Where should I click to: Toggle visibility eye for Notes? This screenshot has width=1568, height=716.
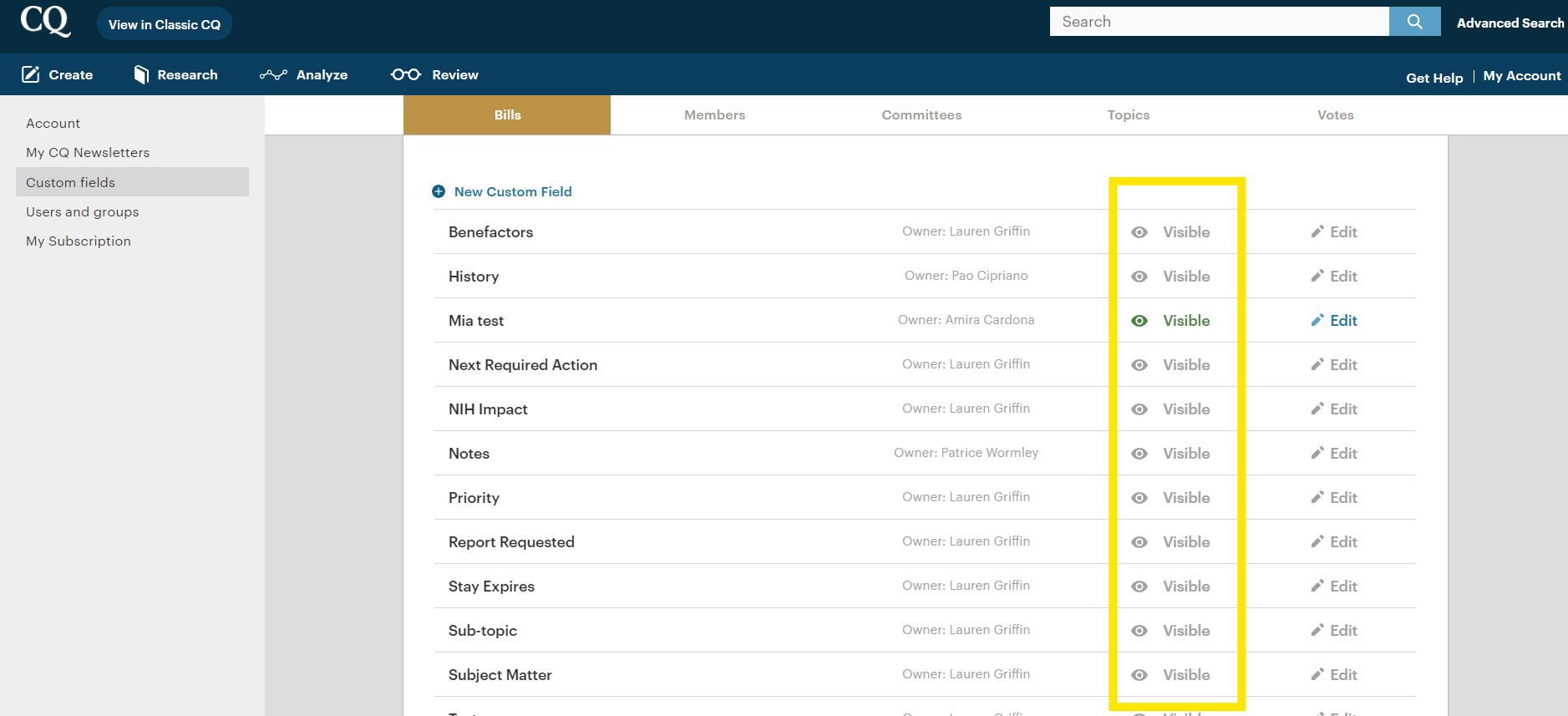tap(1139, 454)
